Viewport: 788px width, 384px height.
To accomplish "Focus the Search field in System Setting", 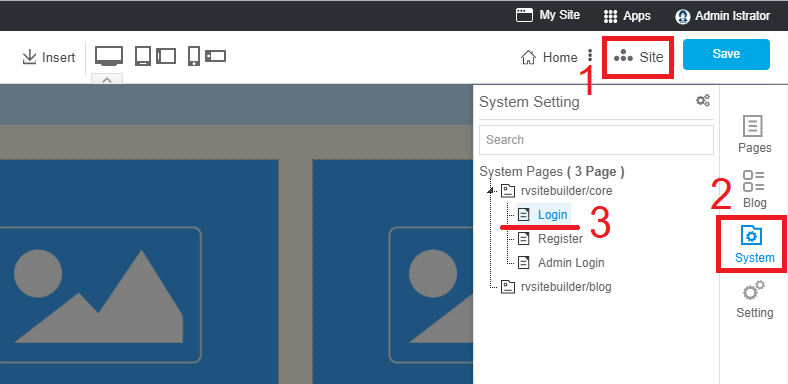I will point(596,140).
